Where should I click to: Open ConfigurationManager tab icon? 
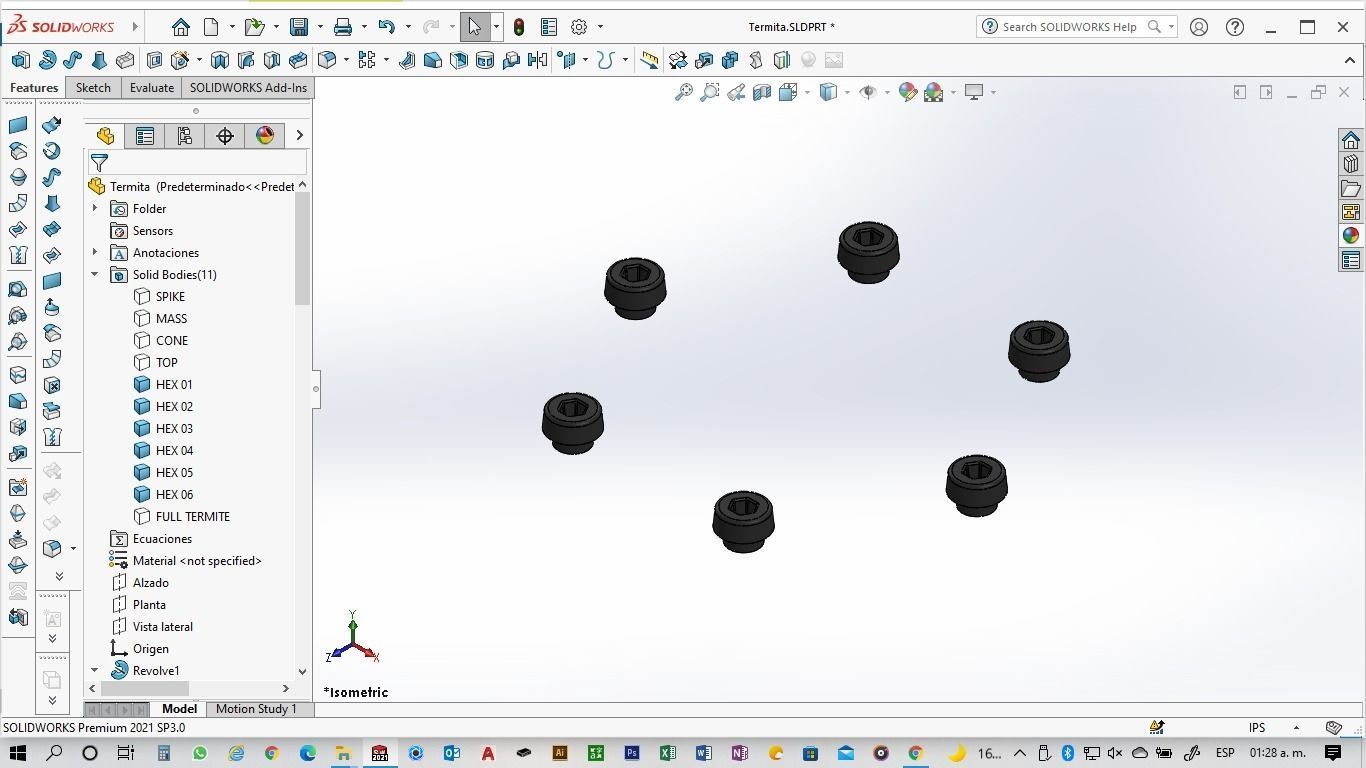[185, 136]
